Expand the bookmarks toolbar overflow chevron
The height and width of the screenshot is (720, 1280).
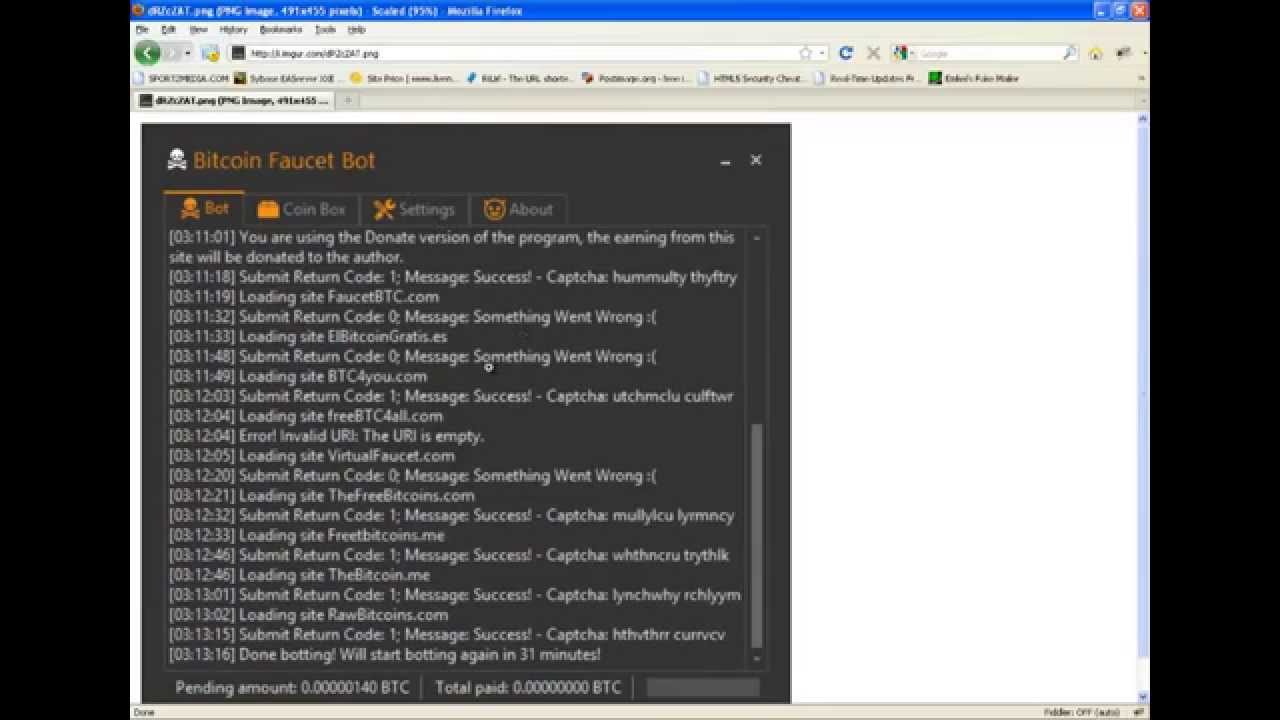tap(1141, 78)
